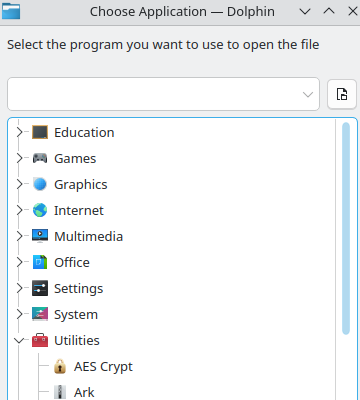Select the Games row label
This screenshot has height=400, width=360.
pos(75,159)
